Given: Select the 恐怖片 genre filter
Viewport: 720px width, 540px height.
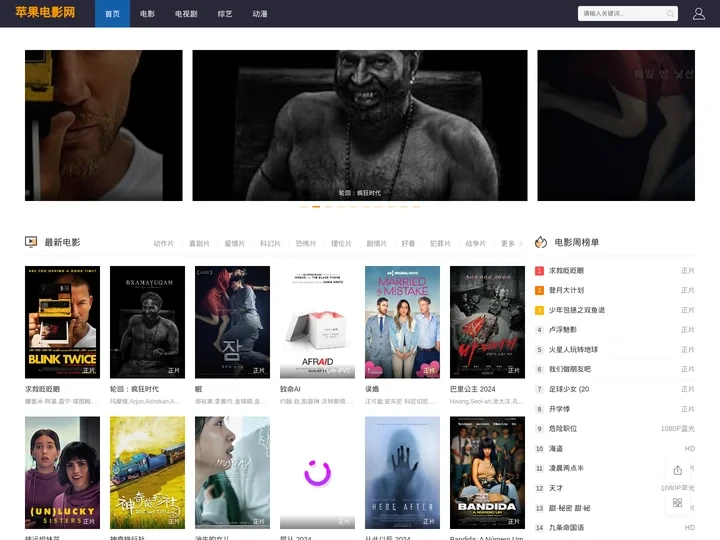Looking at the screenshot, I should 305,243.
